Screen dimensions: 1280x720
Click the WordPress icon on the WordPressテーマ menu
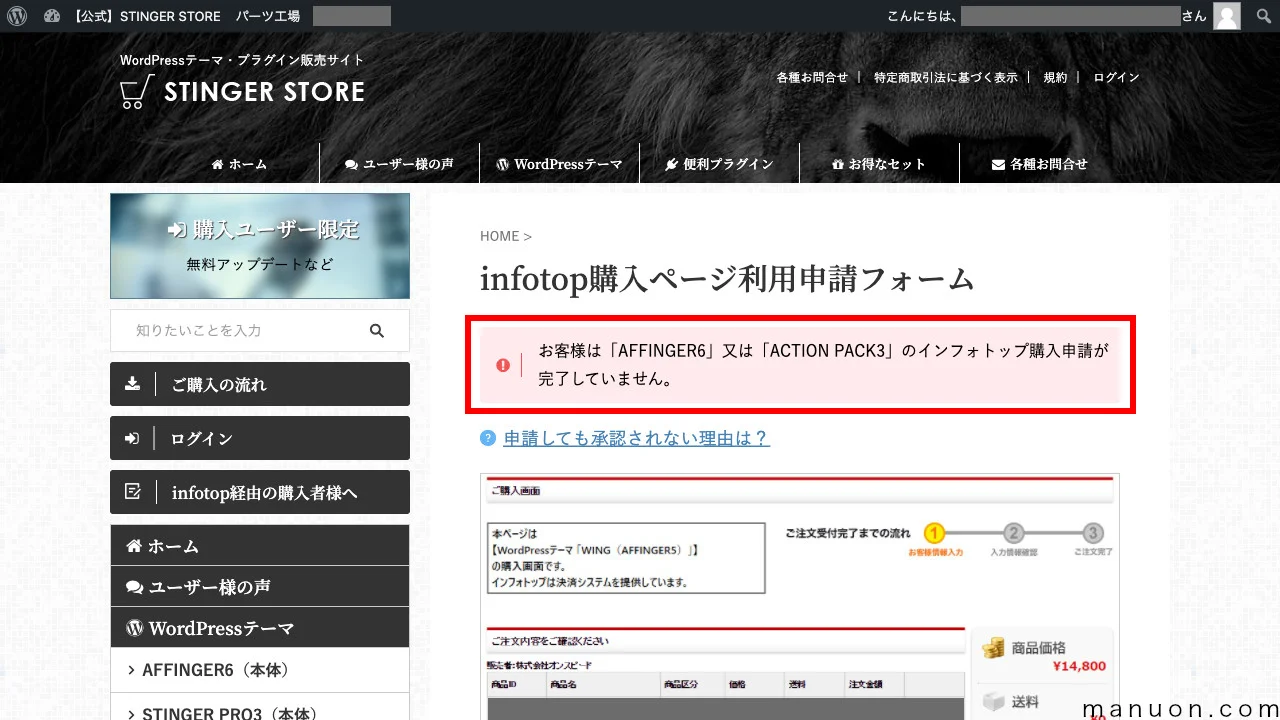point(501,163)
